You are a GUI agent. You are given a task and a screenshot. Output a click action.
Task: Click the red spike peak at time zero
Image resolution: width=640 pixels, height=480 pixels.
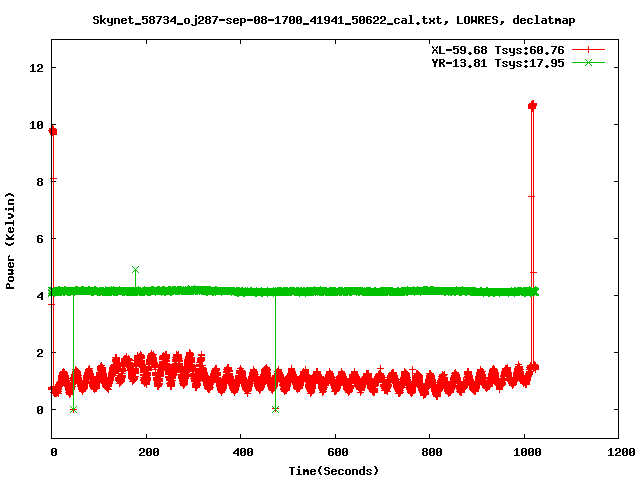pos(53,131)
